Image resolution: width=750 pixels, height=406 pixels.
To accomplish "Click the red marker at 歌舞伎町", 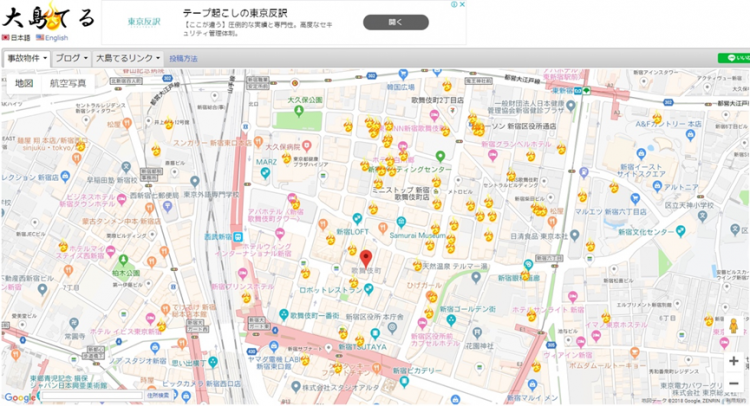I will 366,259.
